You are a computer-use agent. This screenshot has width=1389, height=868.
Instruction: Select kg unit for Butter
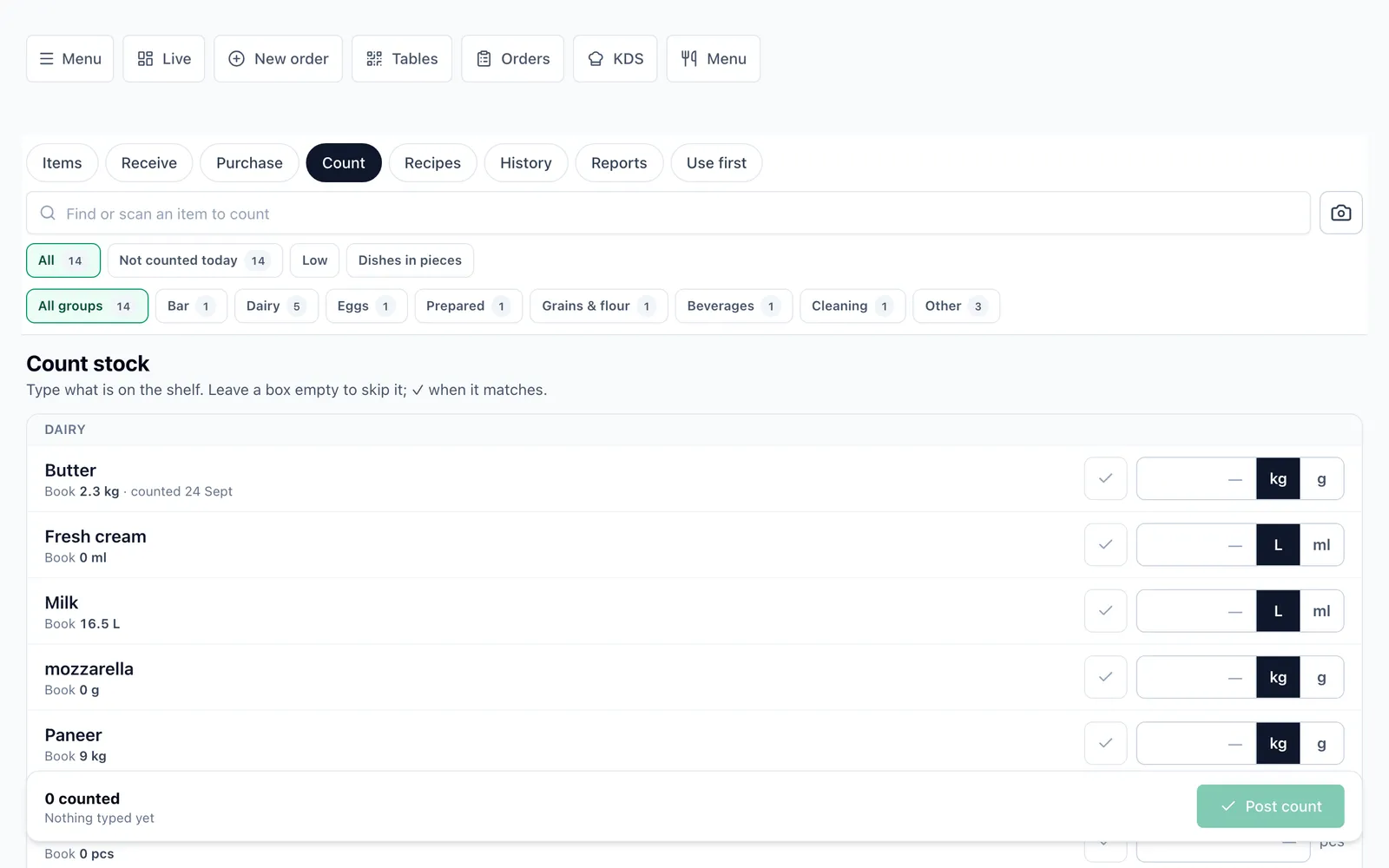(x=1278, y=479)
